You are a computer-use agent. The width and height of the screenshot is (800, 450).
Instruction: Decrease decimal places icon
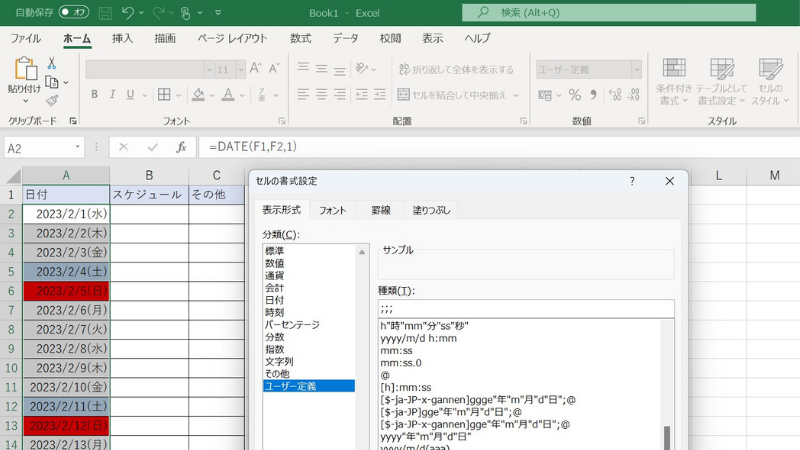(x=634, y=95)
